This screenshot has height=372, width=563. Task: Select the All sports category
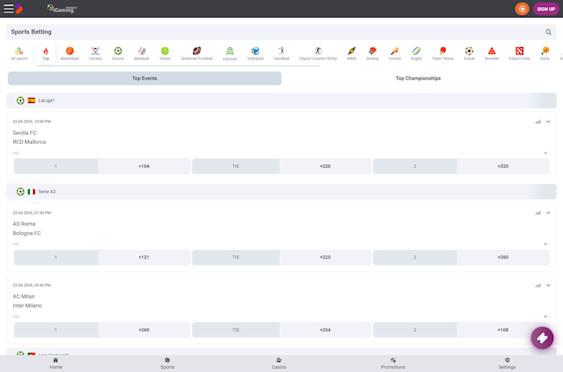click(19, 54)
